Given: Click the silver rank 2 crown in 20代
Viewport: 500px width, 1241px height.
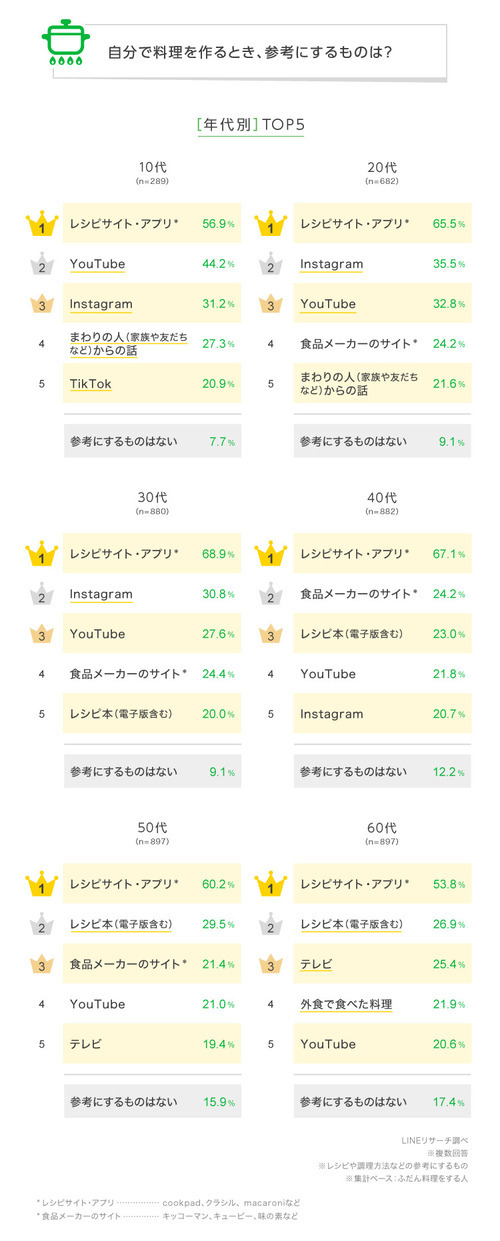Looking at the screenshot, I should pyautogui.click(x=271, y=264).
